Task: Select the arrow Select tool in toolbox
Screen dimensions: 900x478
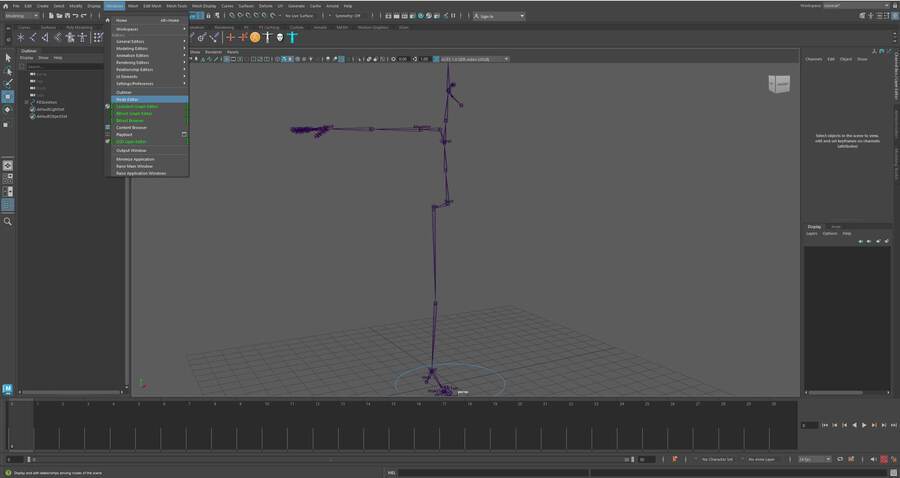Action: point(8,57)
